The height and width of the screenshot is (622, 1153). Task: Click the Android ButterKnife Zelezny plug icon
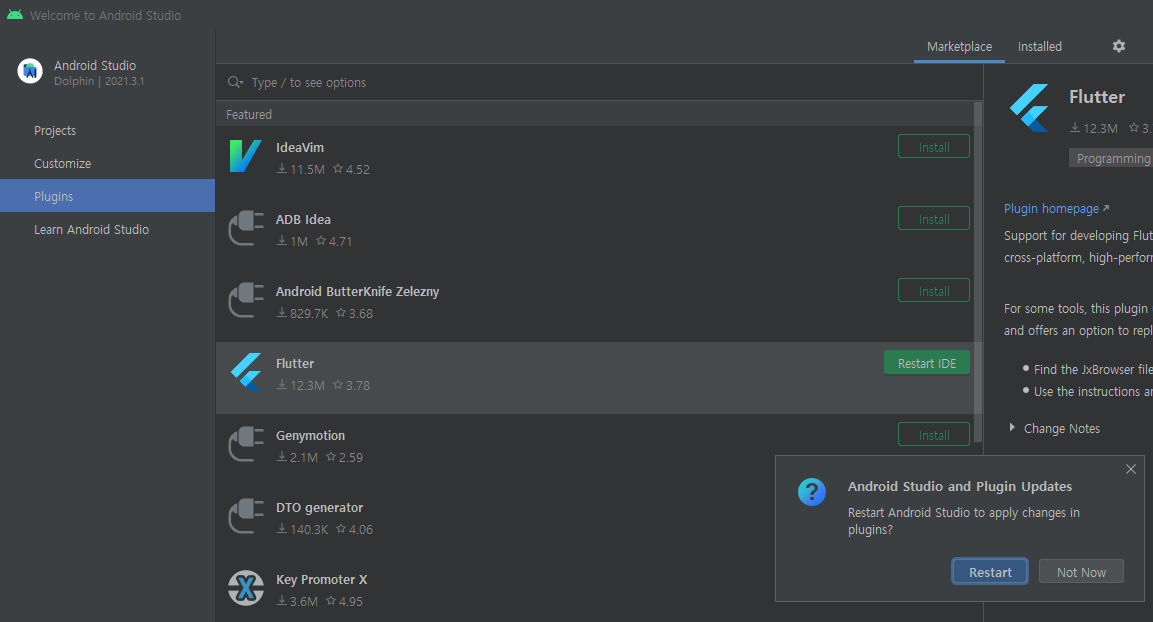point(246,300)
